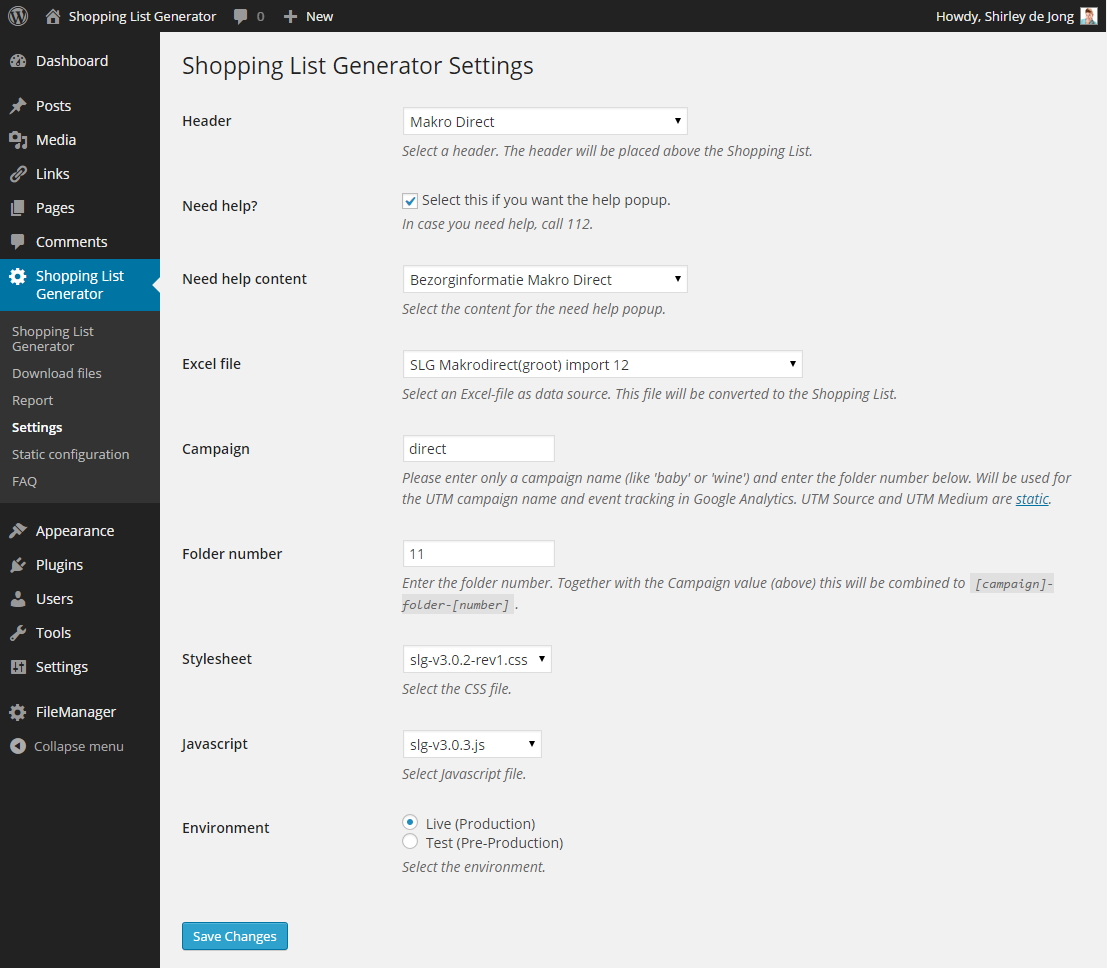Click the Plugins plug icon
The image size is (1107, 968).
pos(18,565)
